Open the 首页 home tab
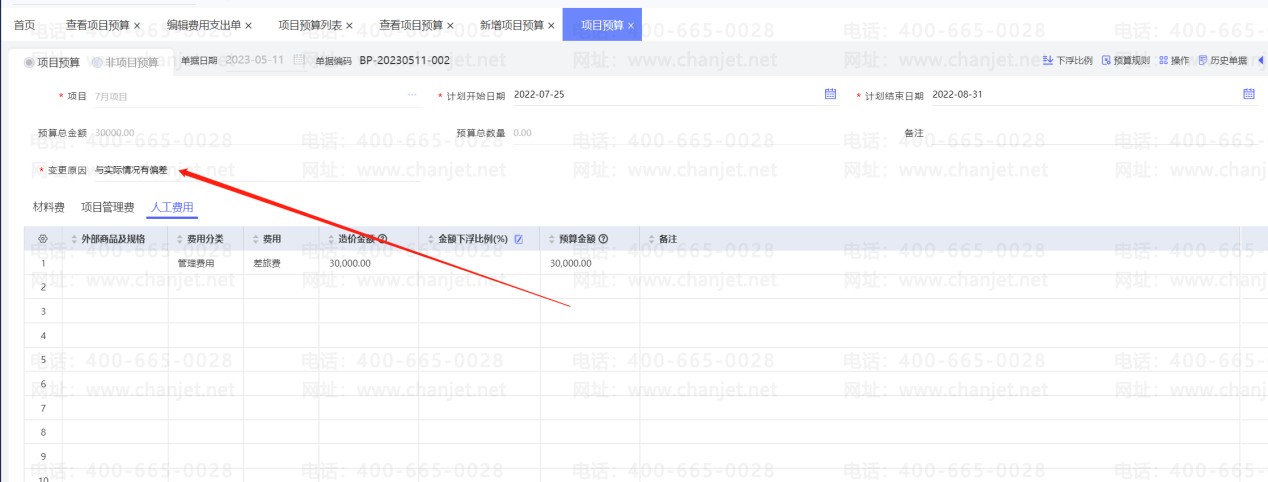1268x482 pixels. (x=24, y=24)
